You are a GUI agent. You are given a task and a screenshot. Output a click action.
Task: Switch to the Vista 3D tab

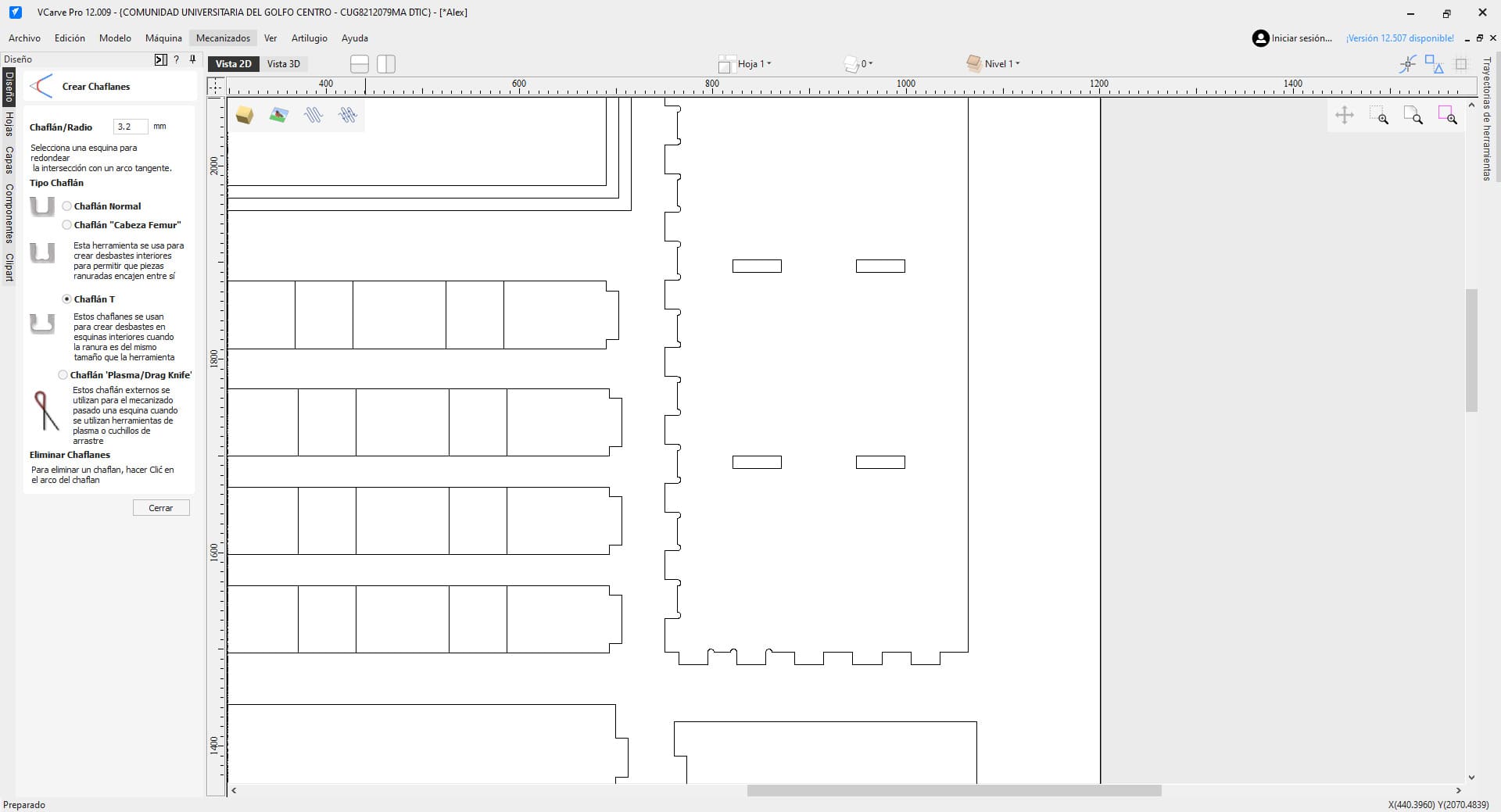[284, 63]
